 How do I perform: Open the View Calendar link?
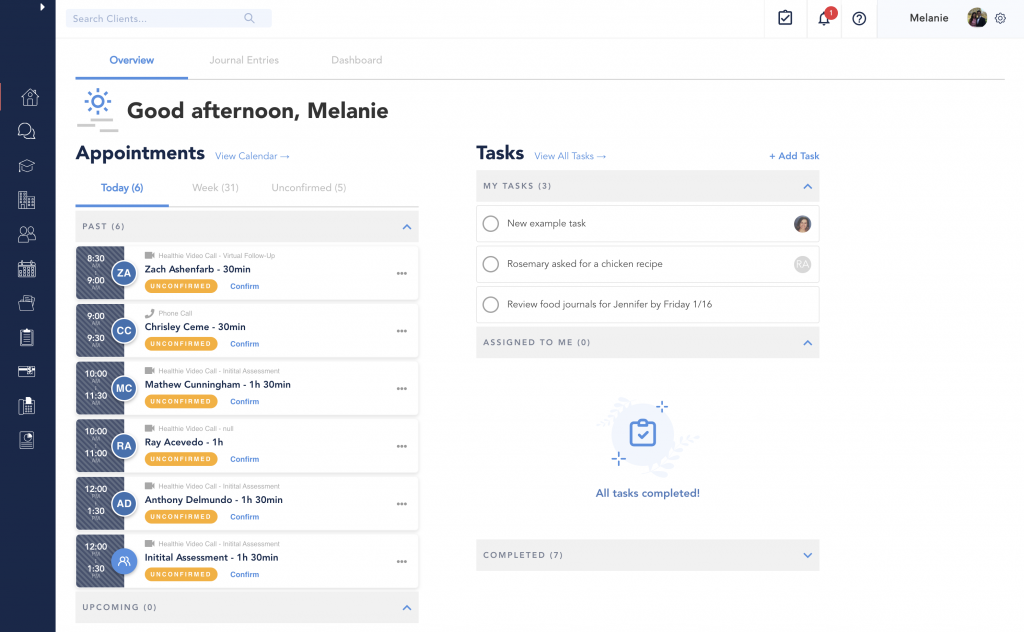252,156
